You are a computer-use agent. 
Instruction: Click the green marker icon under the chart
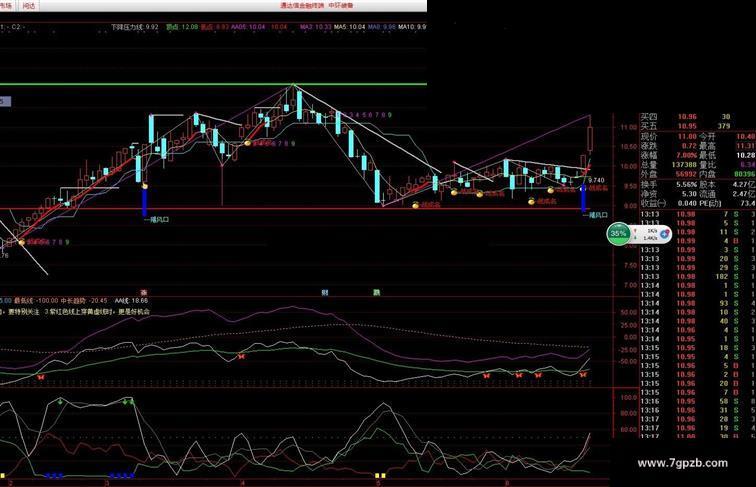(x=377, y=292)
